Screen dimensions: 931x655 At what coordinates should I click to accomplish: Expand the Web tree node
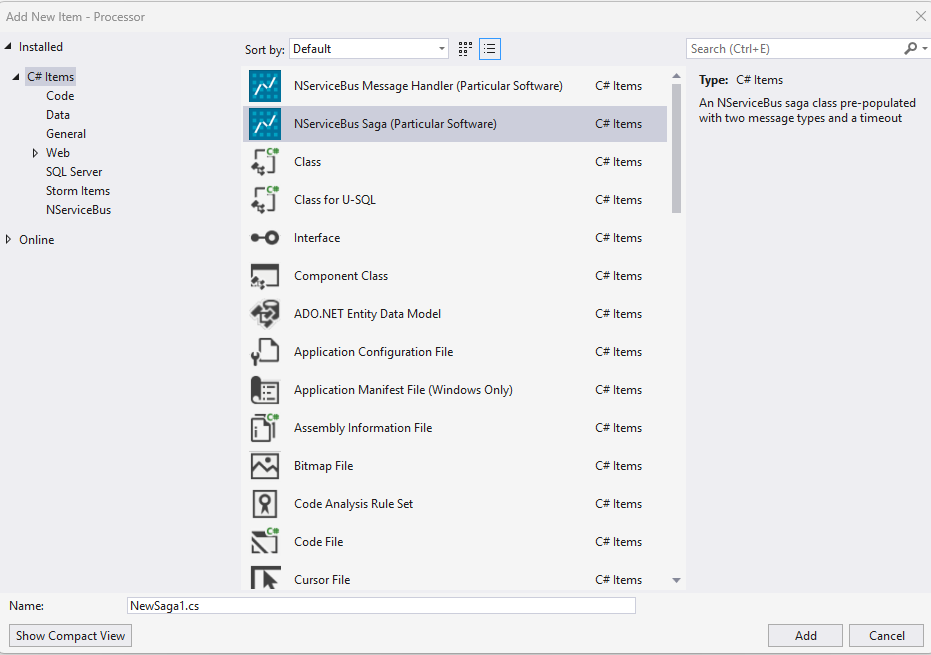click(x=35, y=153)
